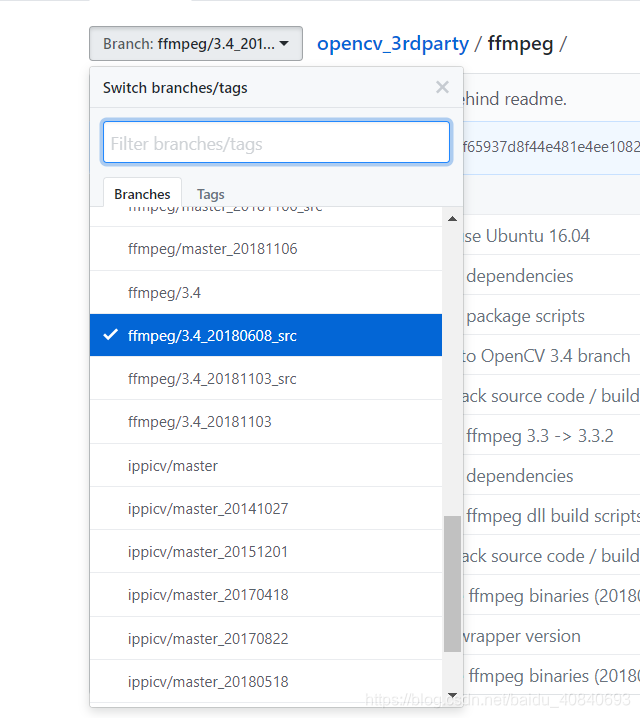This screenshot has width=640, height=718.
Task: Click the 'hind readme.' commit text
Action: pyautogui.click(x=515, y=99)
